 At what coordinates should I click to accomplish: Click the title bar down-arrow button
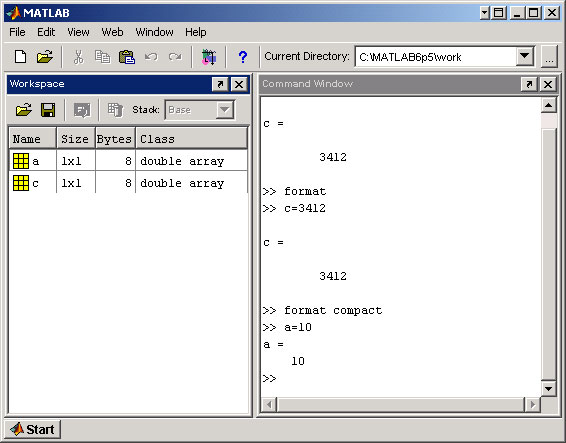click(x=485, y=13)
